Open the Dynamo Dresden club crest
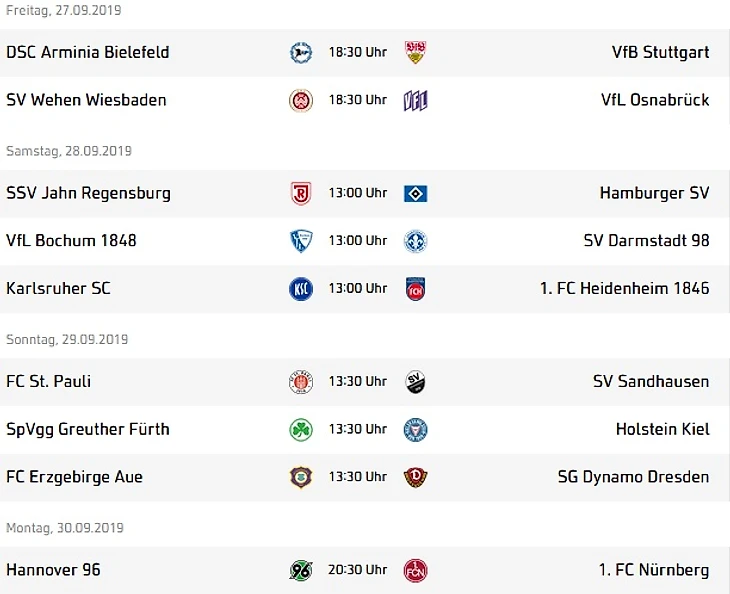Image resolution: width=730 pixels, height=594 pixels. click(415, 477)
